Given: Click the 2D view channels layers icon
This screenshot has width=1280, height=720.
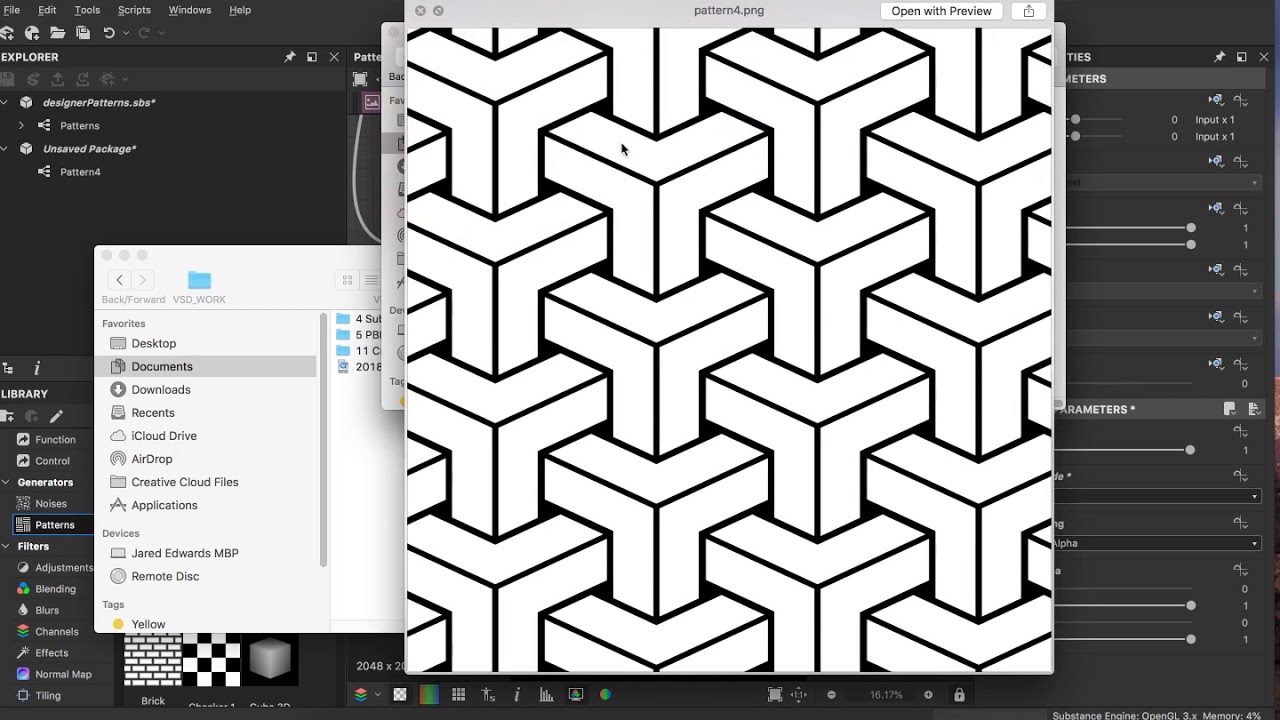Looking at the screenshot, I should (361, 694).
